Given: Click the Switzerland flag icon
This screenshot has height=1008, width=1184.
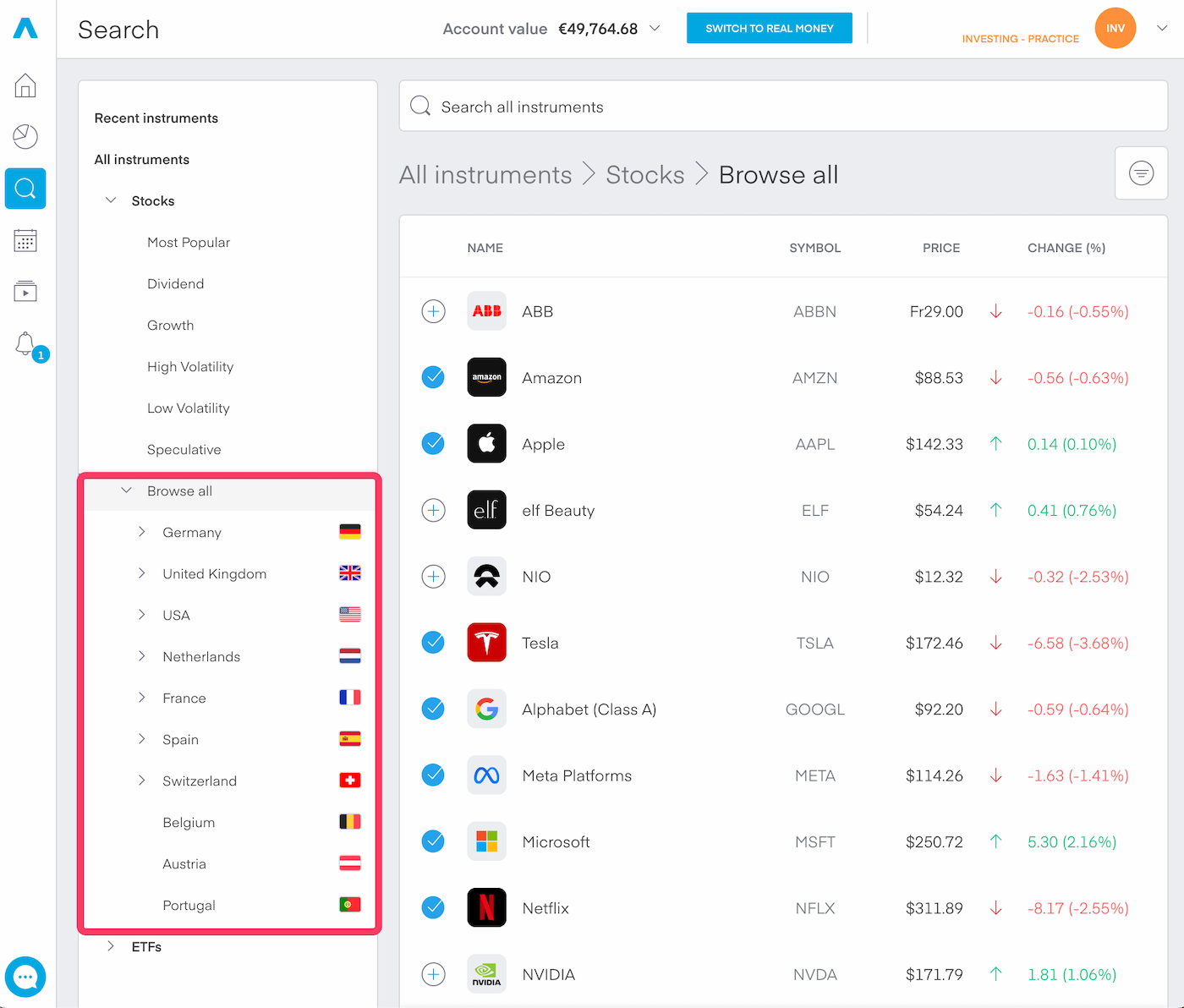Looking at the screenshot, I should (x=350, y=781).
